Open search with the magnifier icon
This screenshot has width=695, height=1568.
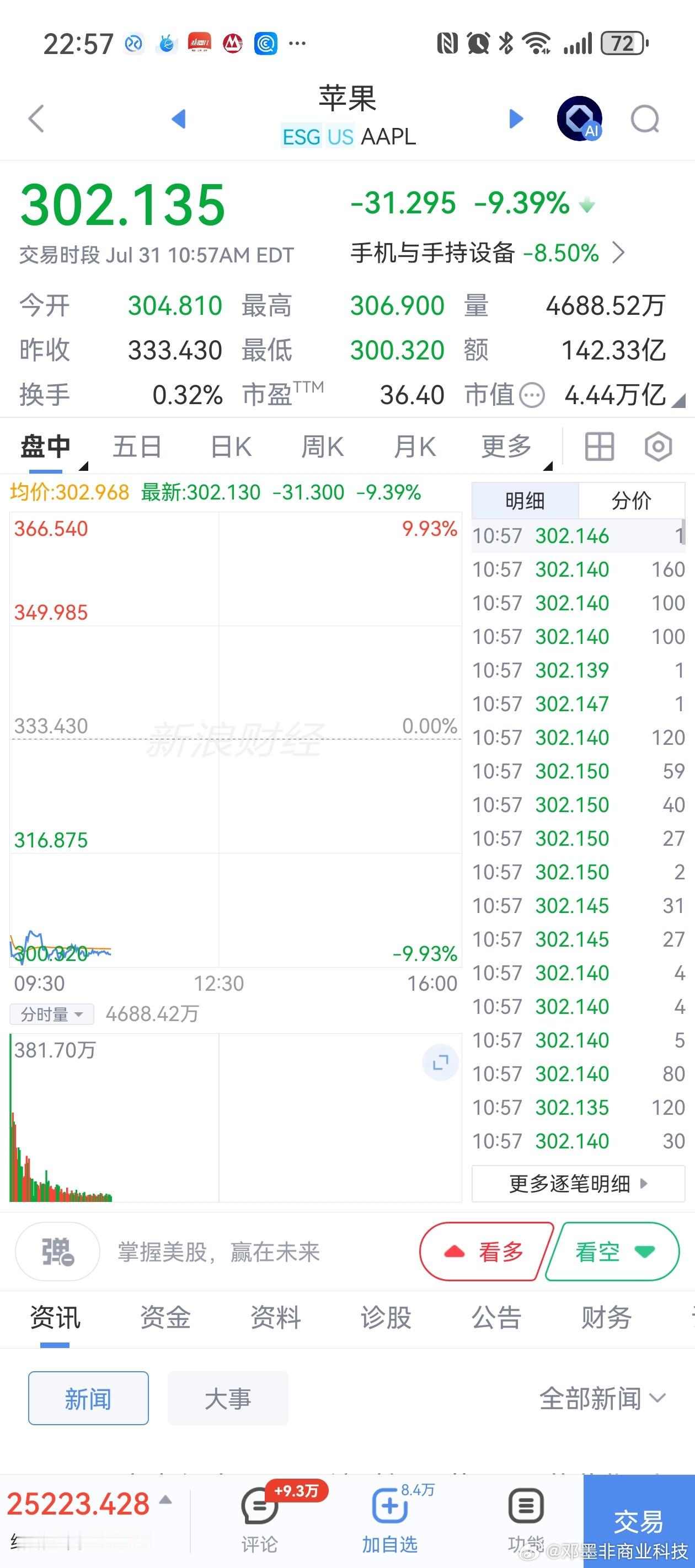[x=645, y=119]
